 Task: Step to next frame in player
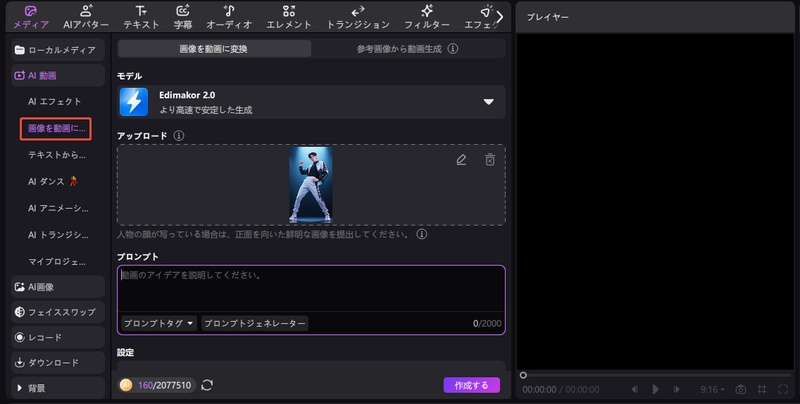(676, 389)
